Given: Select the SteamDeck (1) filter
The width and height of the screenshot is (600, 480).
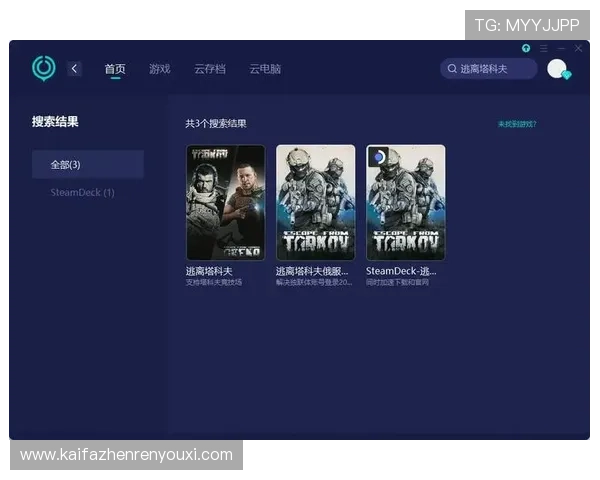Looking at the screenshot, I should click(x=83, y=193).
